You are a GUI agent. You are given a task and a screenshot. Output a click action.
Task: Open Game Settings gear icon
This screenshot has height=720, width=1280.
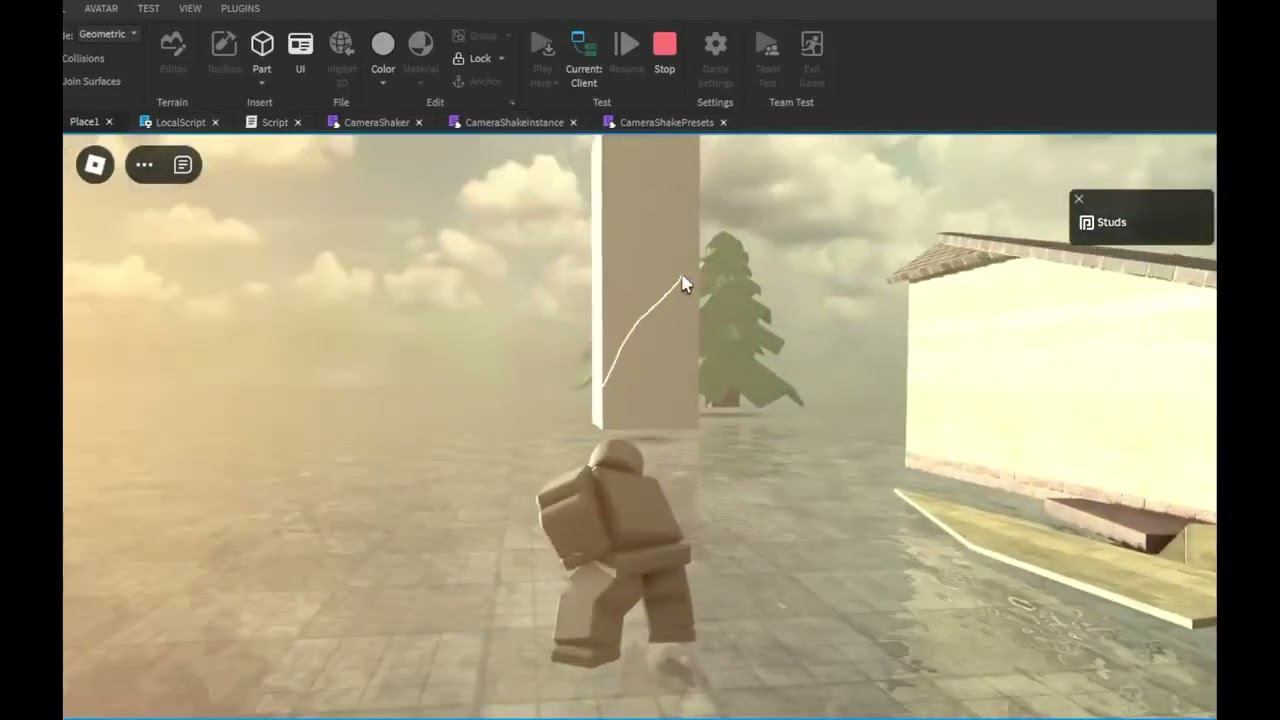(x=715, y=44)
